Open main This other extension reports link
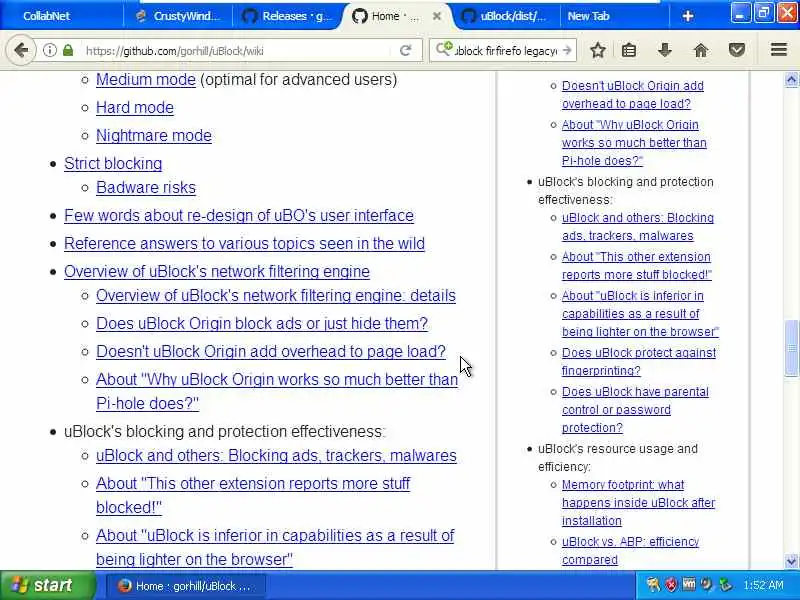The width and height of the screenshot is (800, 600). click(x=253, y=495)
